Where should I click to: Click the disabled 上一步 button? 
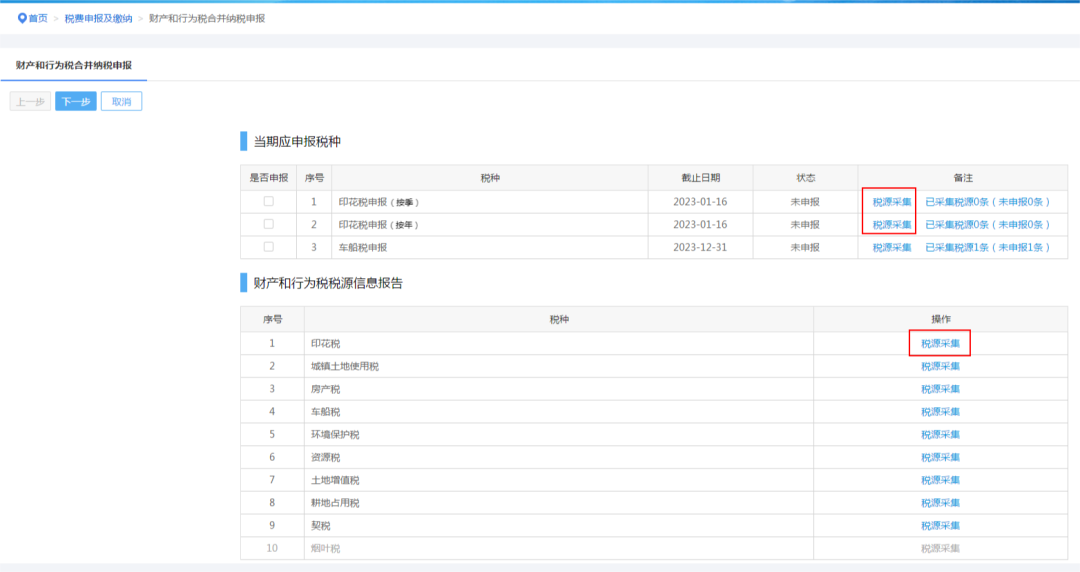tap(30, 101)
